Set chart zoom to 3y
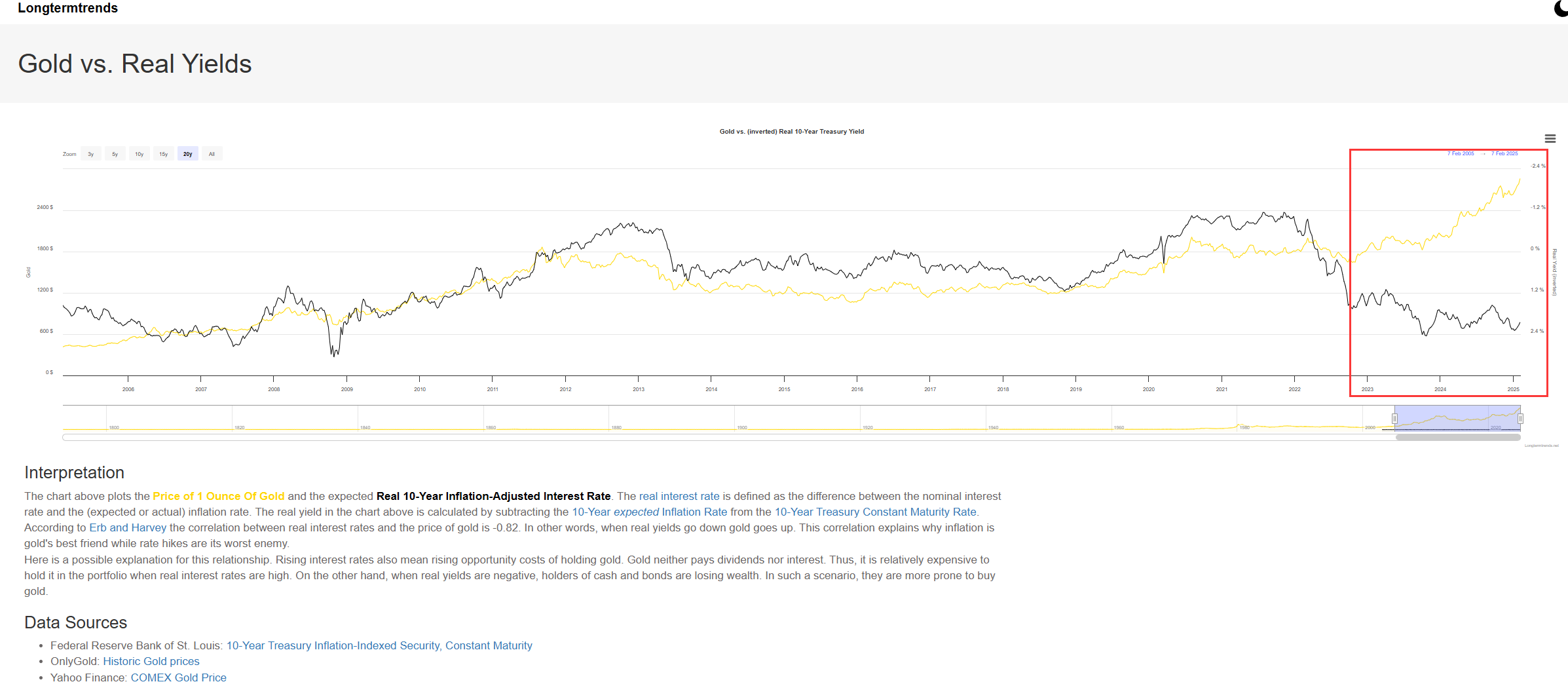 pos(91,154)
